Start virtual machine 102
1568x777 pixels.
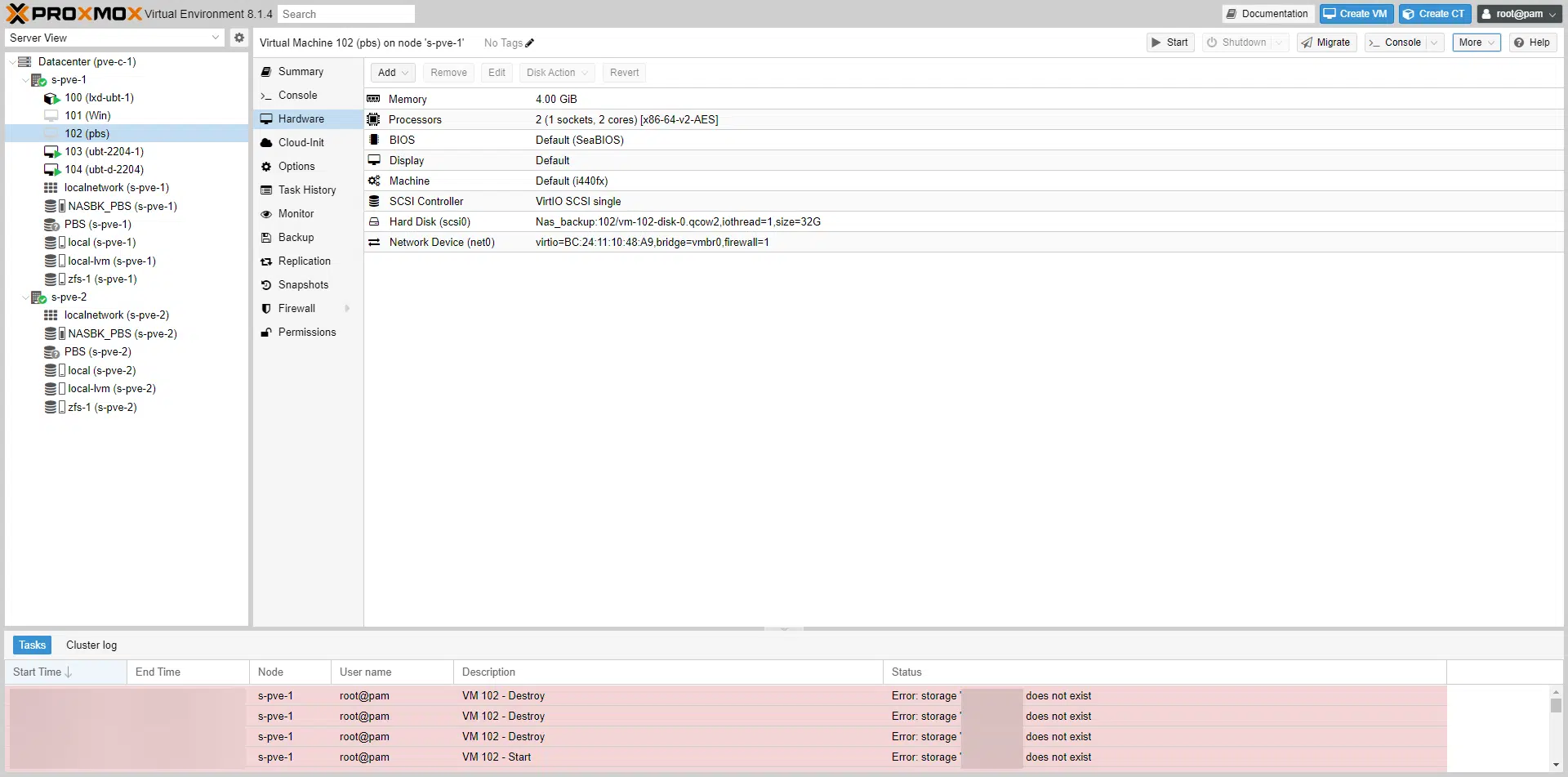pyautogui.click(x=1169, y=42)
